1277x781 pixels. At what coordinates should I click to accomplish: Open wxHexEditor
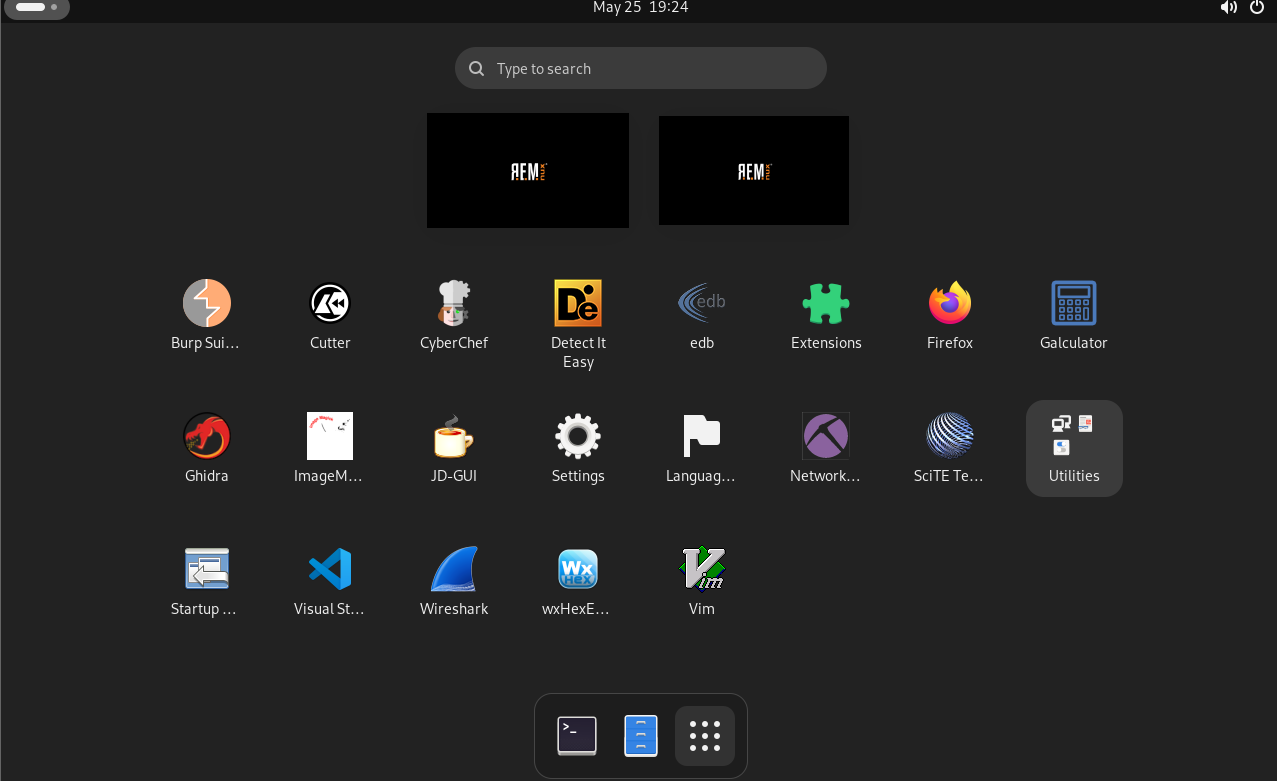tap(578, 582)
